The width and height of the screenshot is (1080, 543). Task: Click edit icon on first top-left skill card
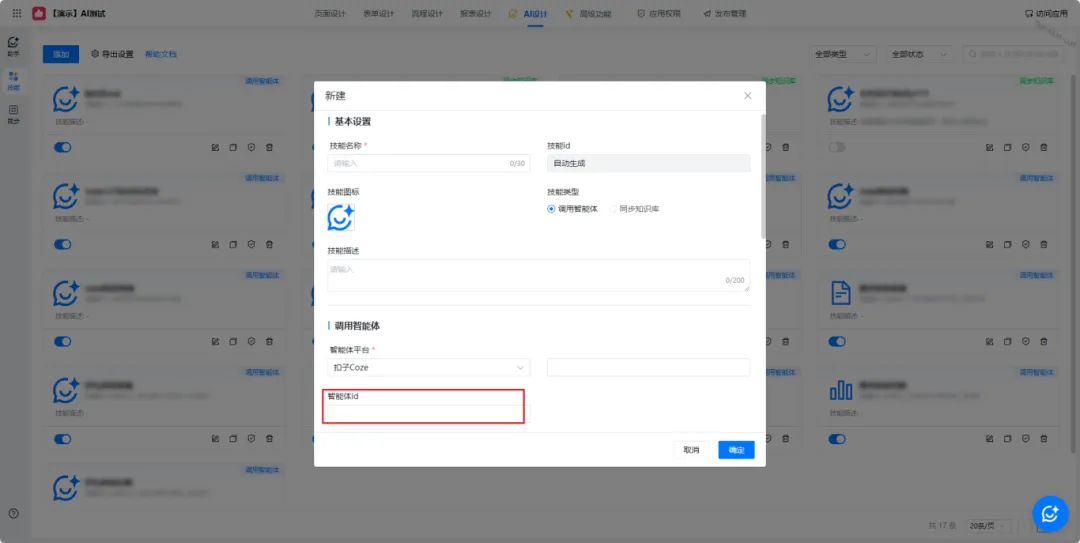coord(215,147)
